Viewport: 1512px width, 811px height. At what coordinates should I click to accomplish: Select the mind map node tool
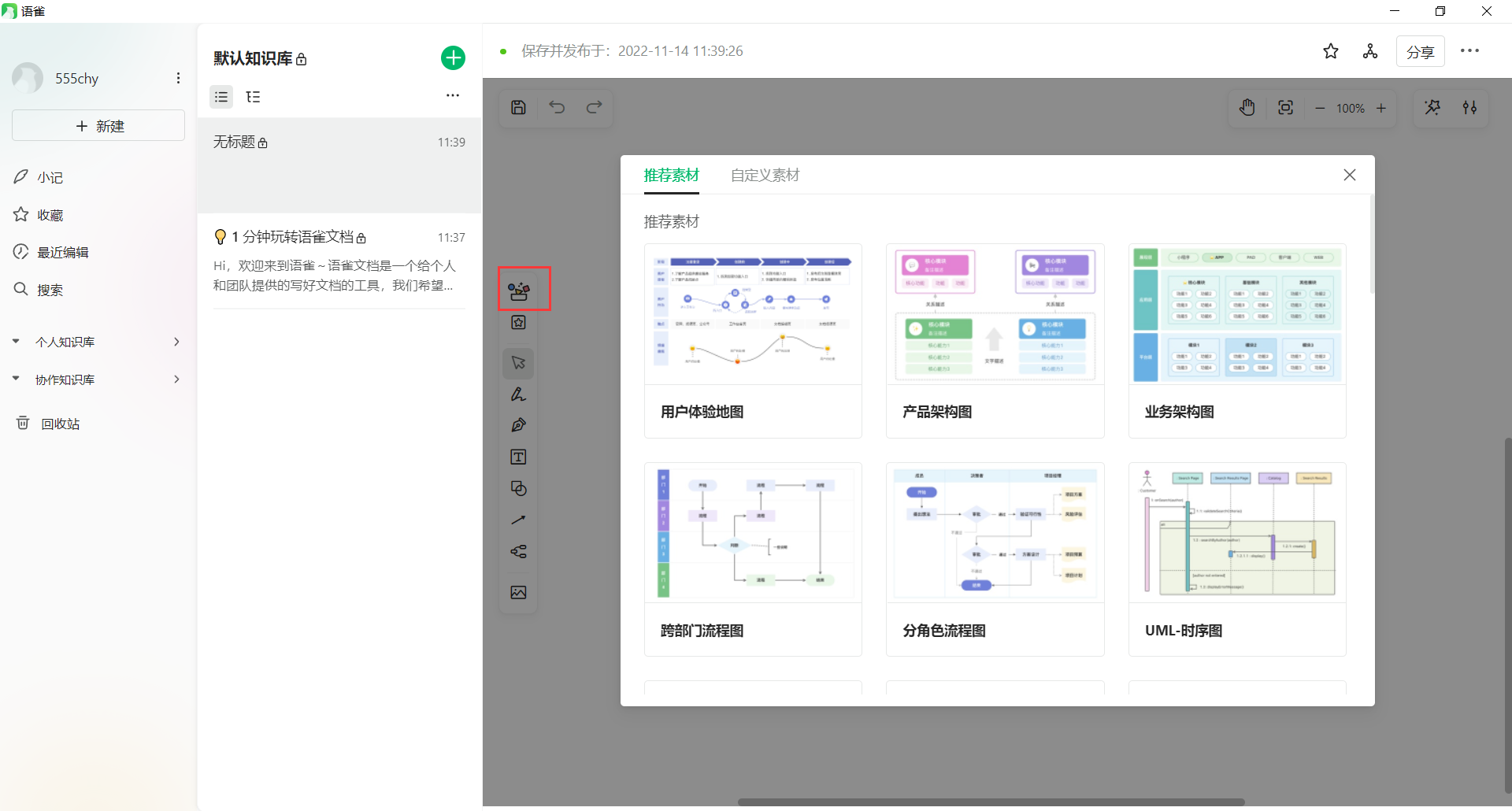518,551
